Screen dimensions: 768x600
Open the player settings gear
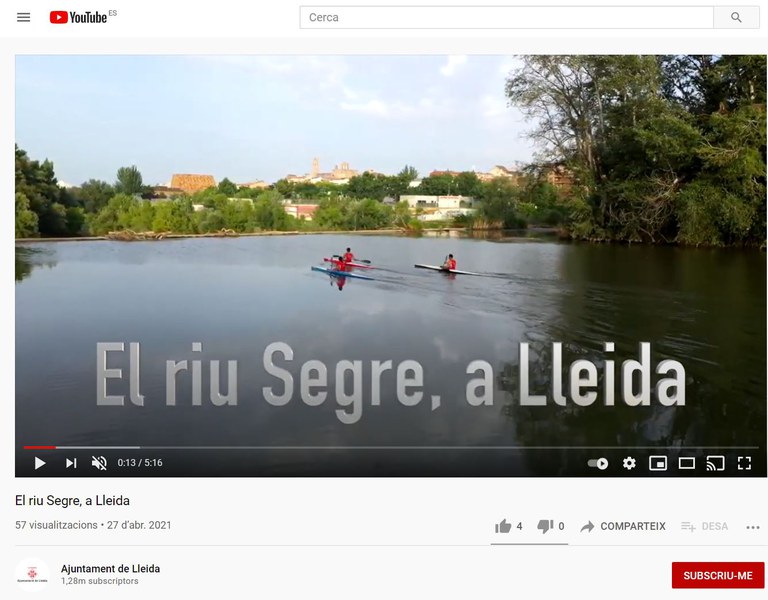point(629,463)
